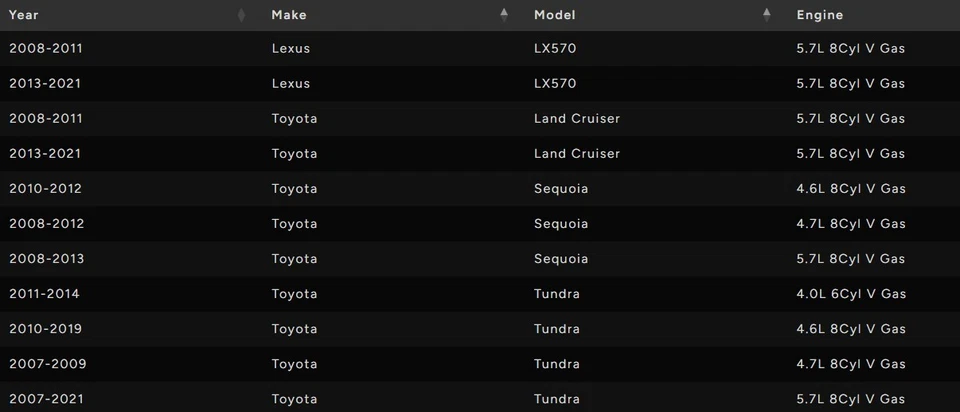960x412 pixels.
Task: Click the 2013-2021 Land Cruiser year cell
Action: pyautogui.click(x=46, y=153)
